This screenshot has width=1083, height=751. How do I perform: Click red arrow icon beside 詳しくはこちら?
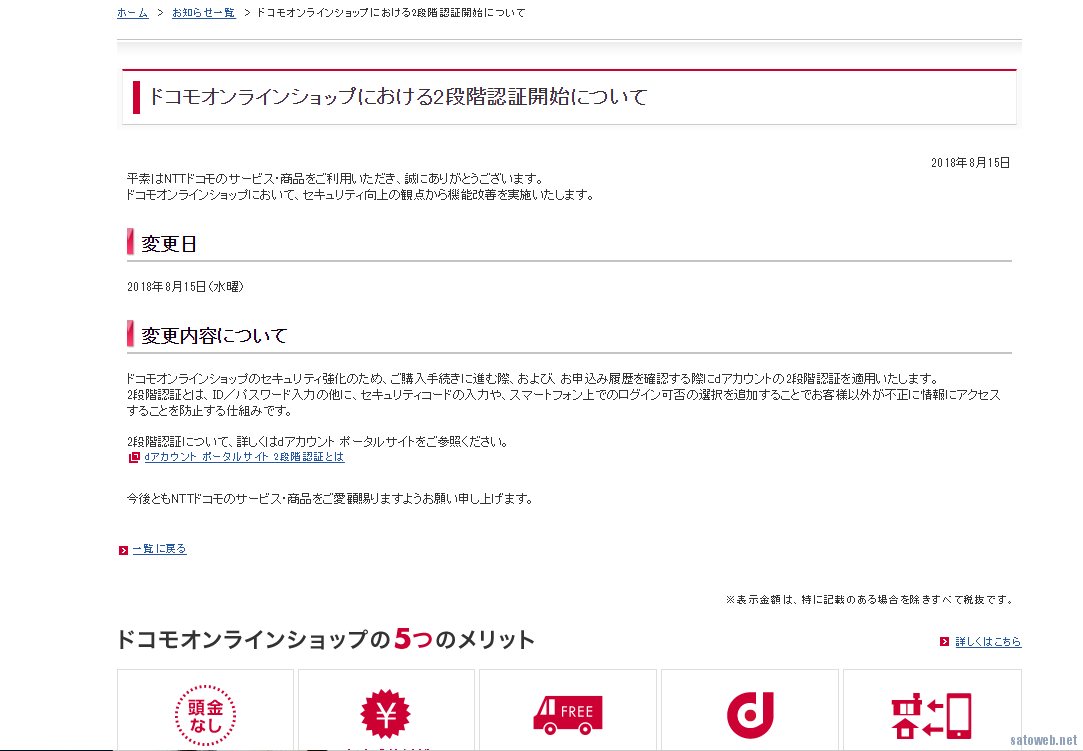click(944, 642)
